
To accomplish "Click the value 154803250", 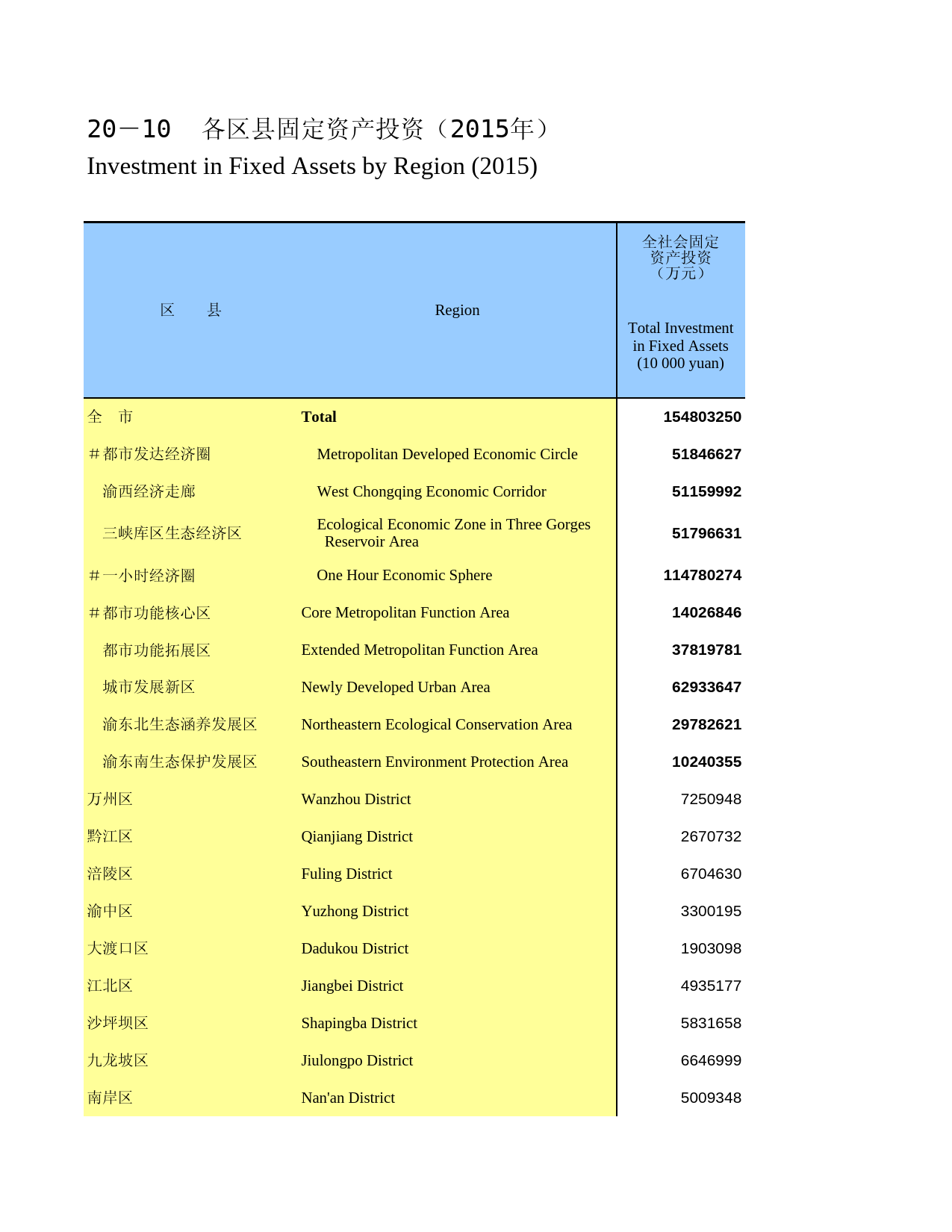I will click(702, 417).
